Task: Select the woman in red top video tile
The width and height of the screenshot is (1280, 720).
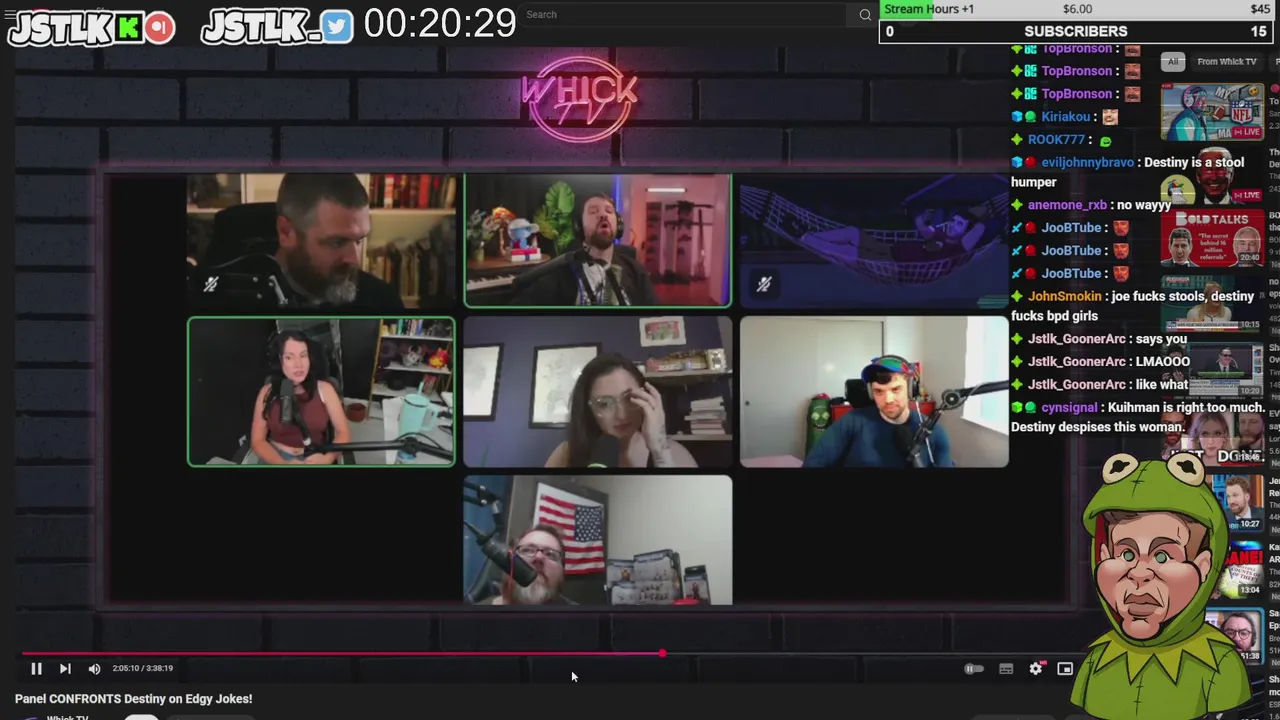Action: [x=321, y=392]
